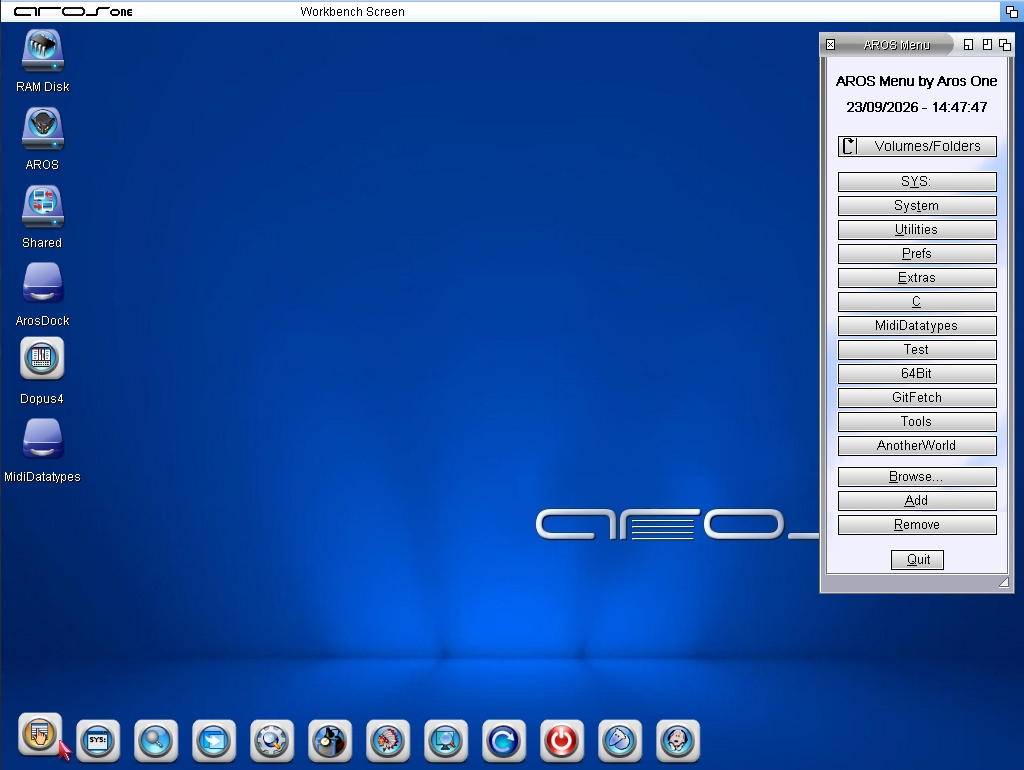Open the gear with magnifier dock icon
The height and width of the screenshot is (770, 1024).
[x=272, y=741]
